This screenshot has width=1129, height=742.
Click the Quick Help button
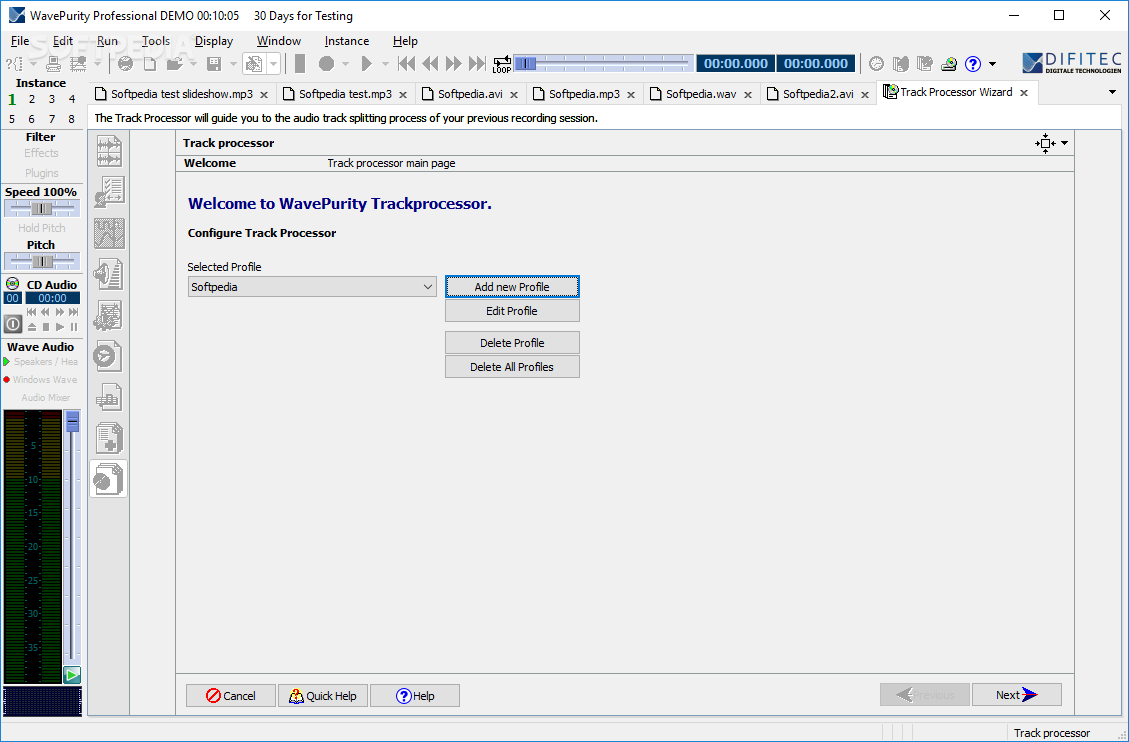click(x=323, y=696)
